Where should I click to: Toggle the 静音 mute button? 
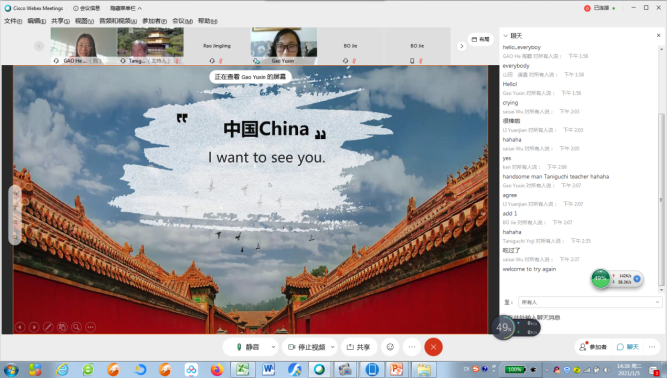248,347
